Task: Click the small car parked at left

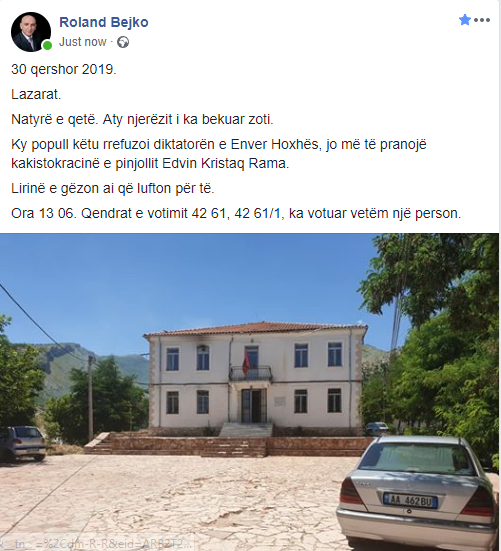Action: 23,443
